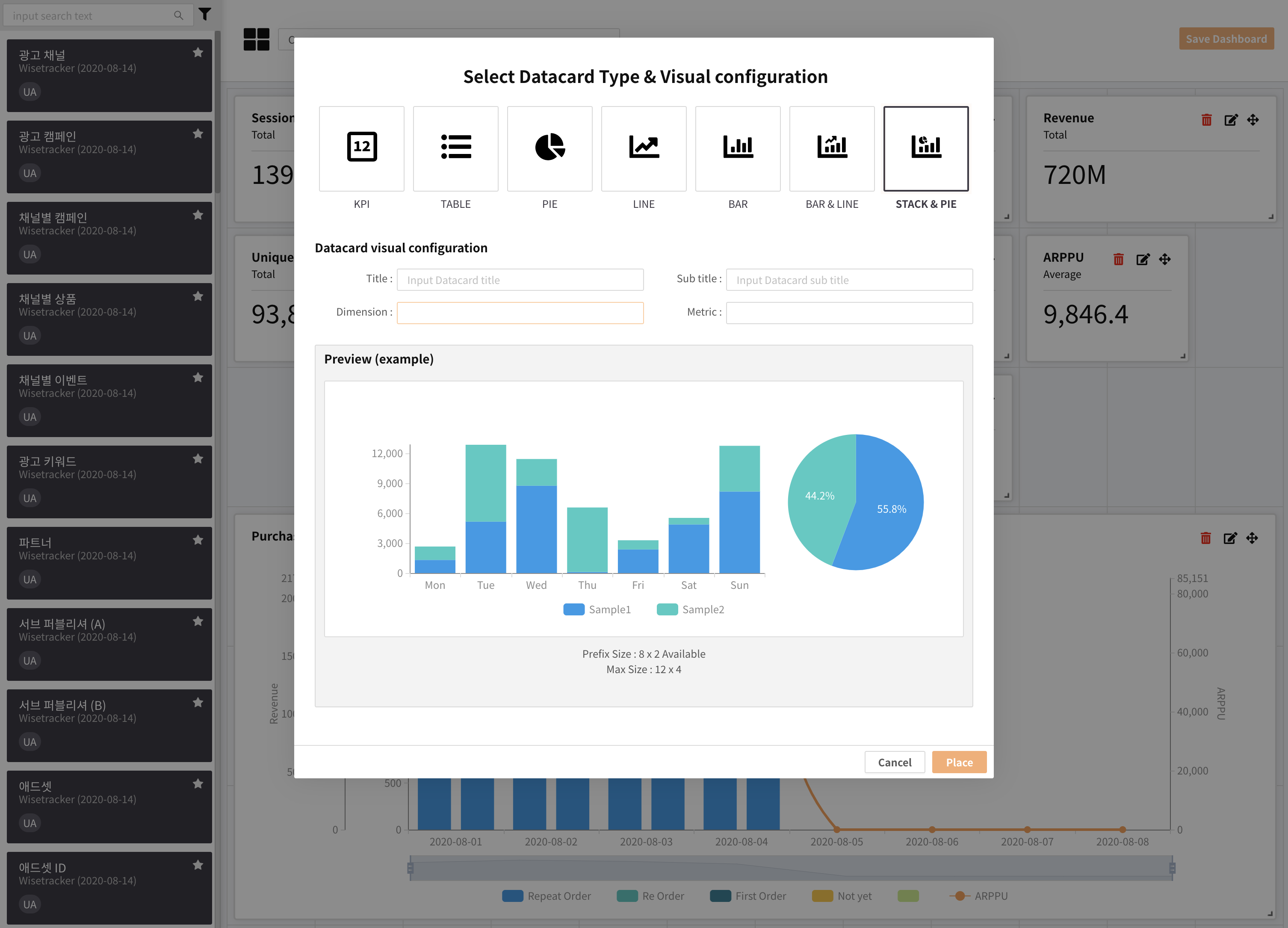Select the 광고 키워드 sidebar item
Screen dimensions: 1288x928
(109, 481)
